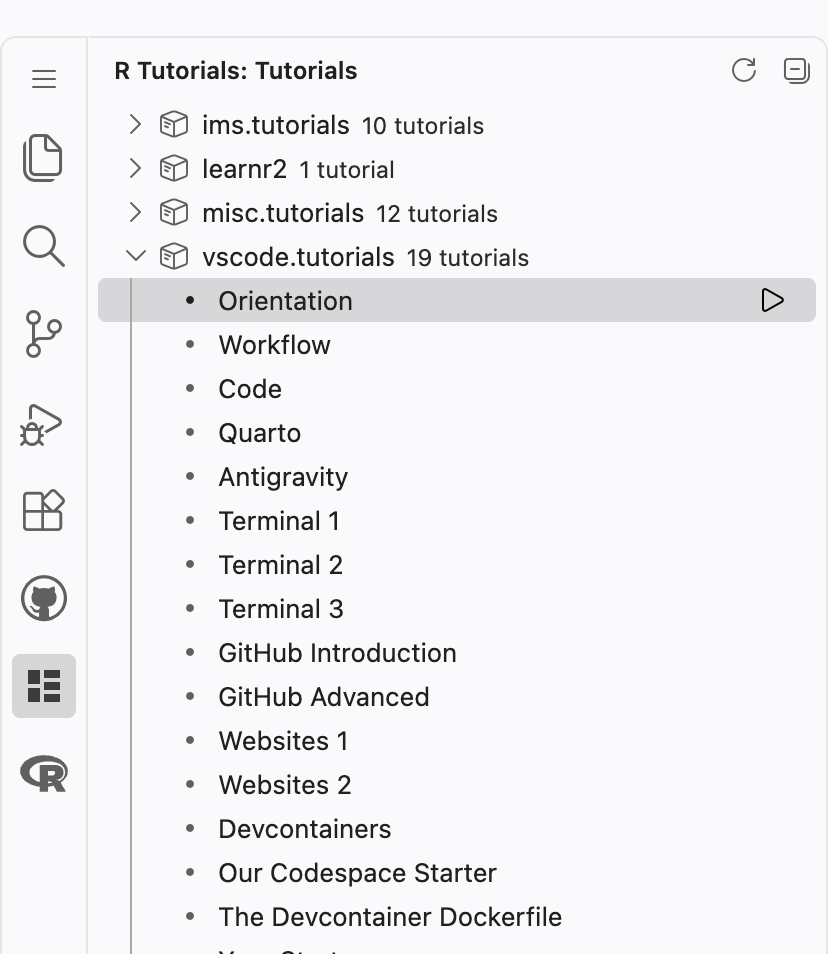Open the hamburger menu icon

pos(44,78)
